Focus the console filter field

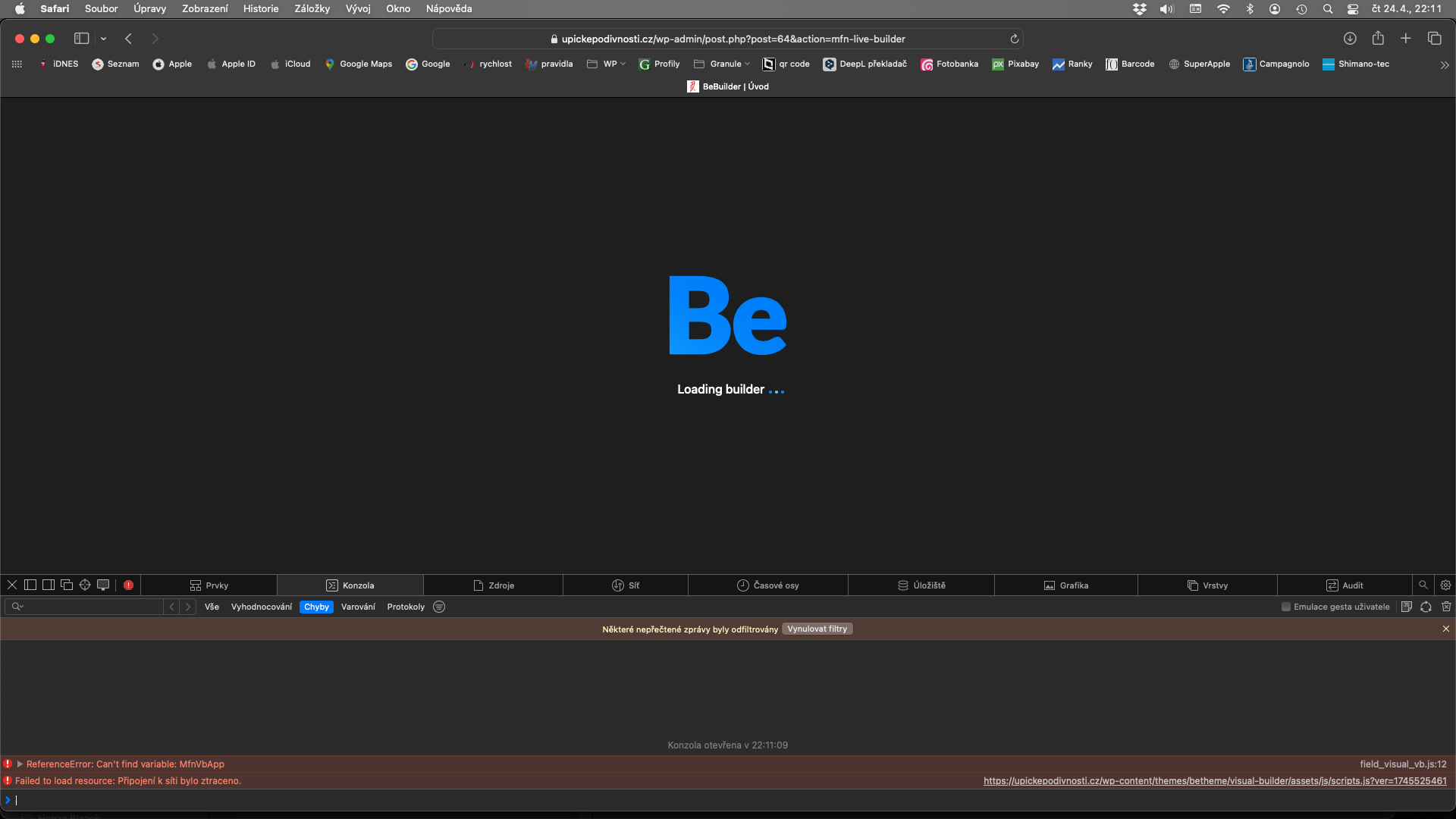point(84,607)
